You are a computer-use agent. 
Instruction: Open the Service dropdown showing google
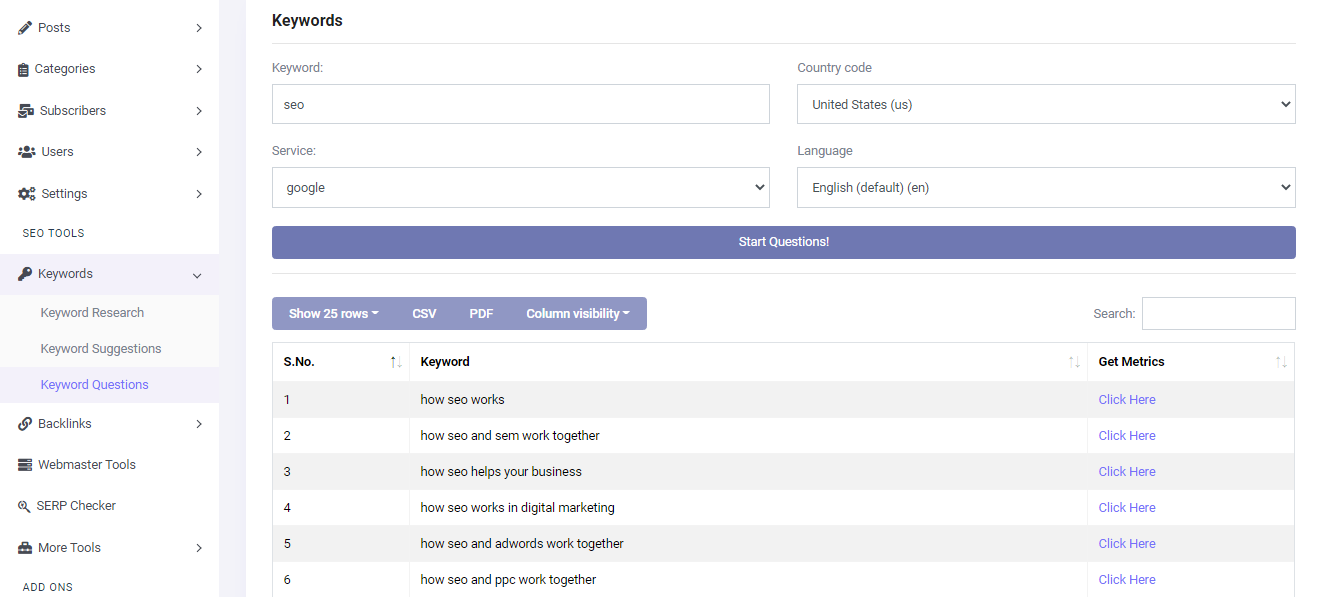pyautogui.click(x=521, y=187)
